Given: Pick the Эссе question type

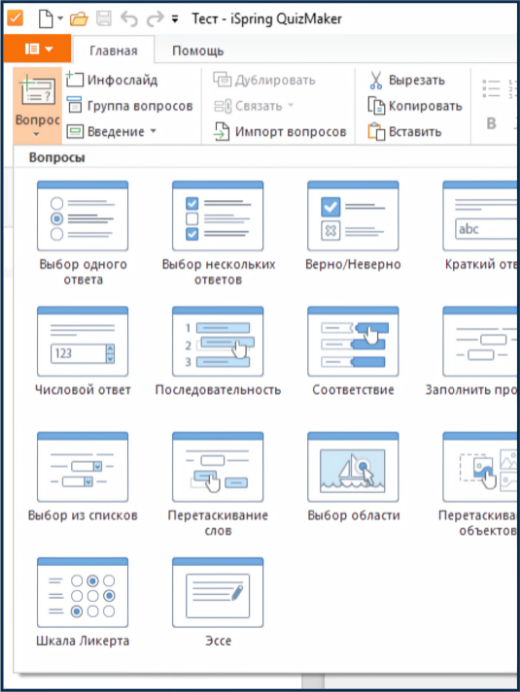Looking at the screenshot, I should coord(218,602).
